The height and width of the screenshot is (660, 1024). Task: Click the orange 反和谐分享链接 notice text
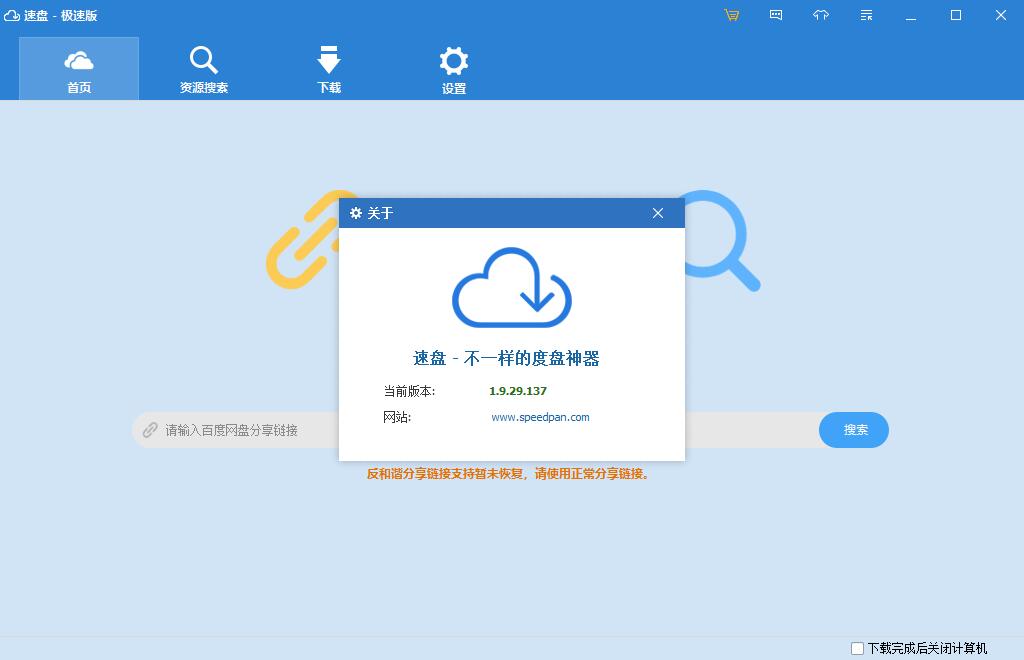[508, 474]
